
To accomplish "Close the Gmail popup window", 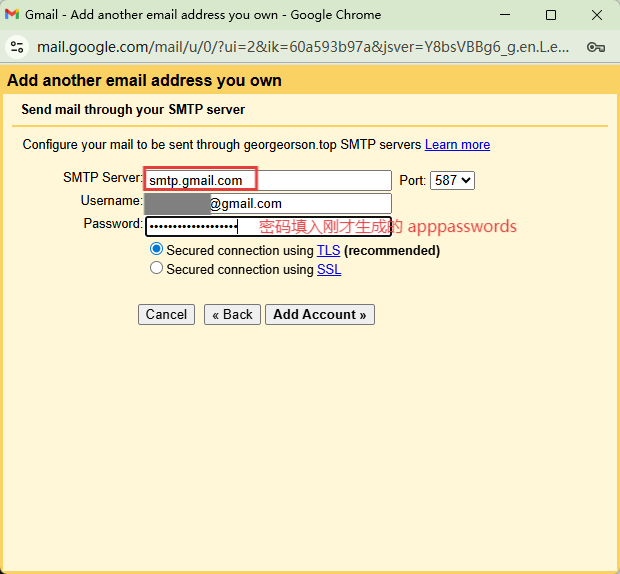I will click(x=596, y=15).
